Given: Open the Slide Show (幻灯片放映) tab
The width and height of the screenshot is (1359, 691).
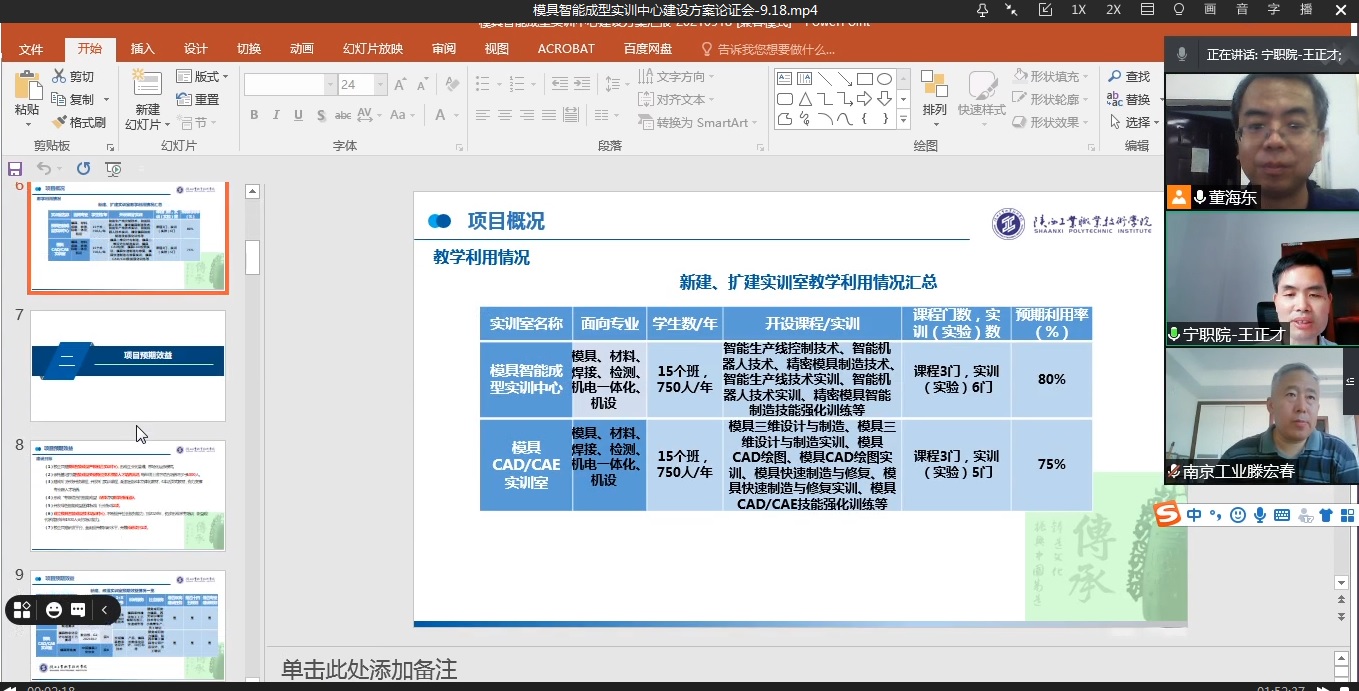Looking at the screenshot, I should (373, 48).
